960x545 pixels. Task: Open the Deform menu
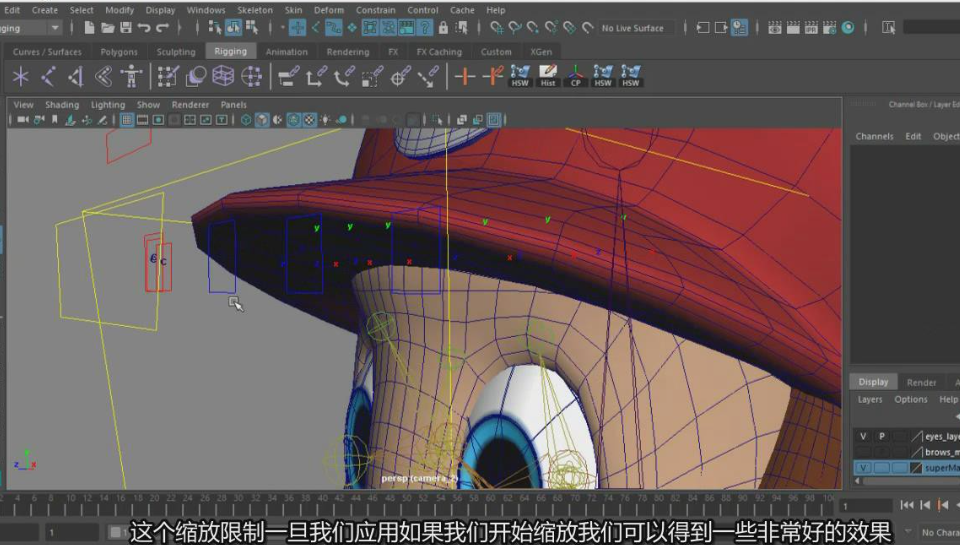[x=329, y=10]
